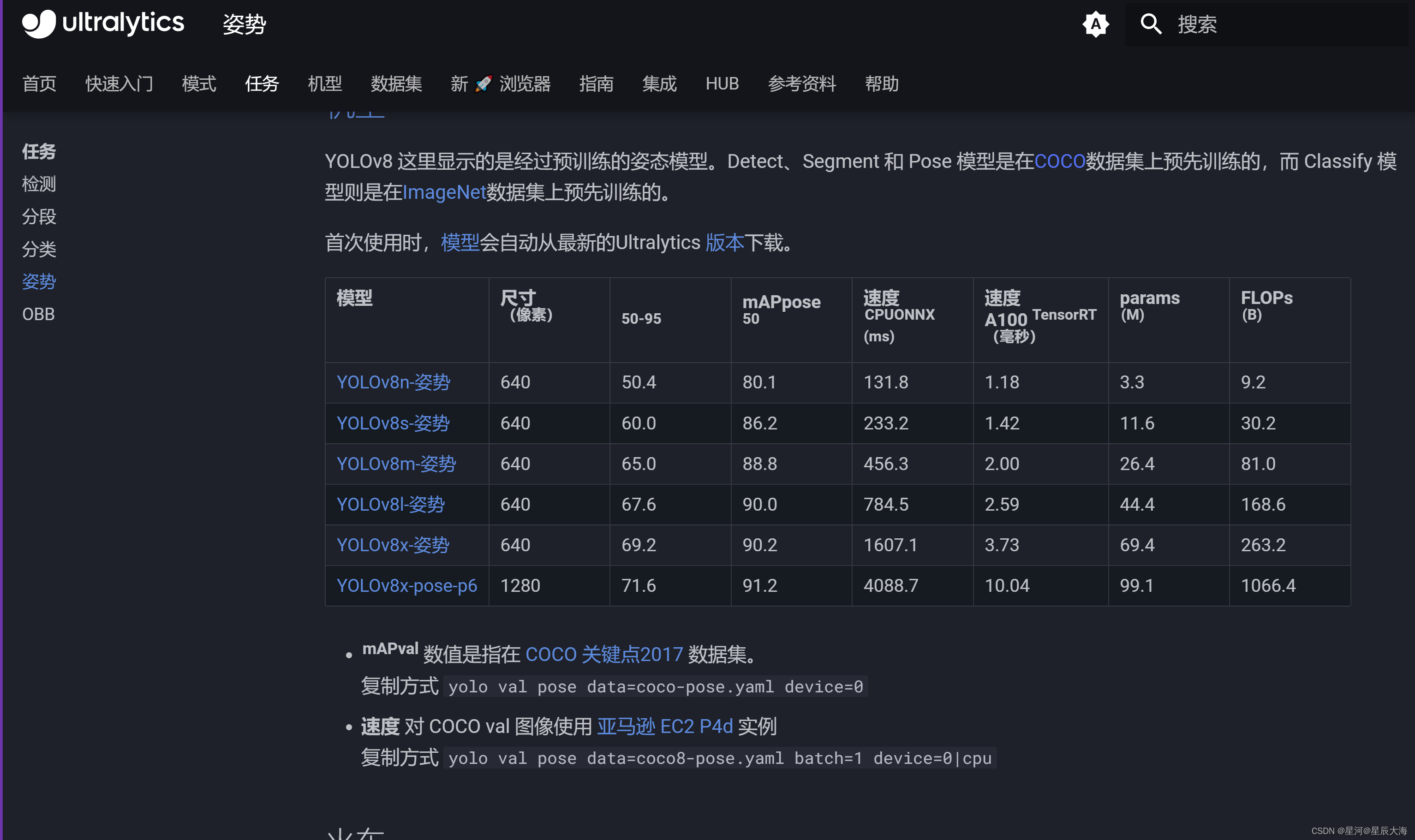
Task: Click the YOLOv8x-pose-p6 model link
Action: (x=406, y=586)
